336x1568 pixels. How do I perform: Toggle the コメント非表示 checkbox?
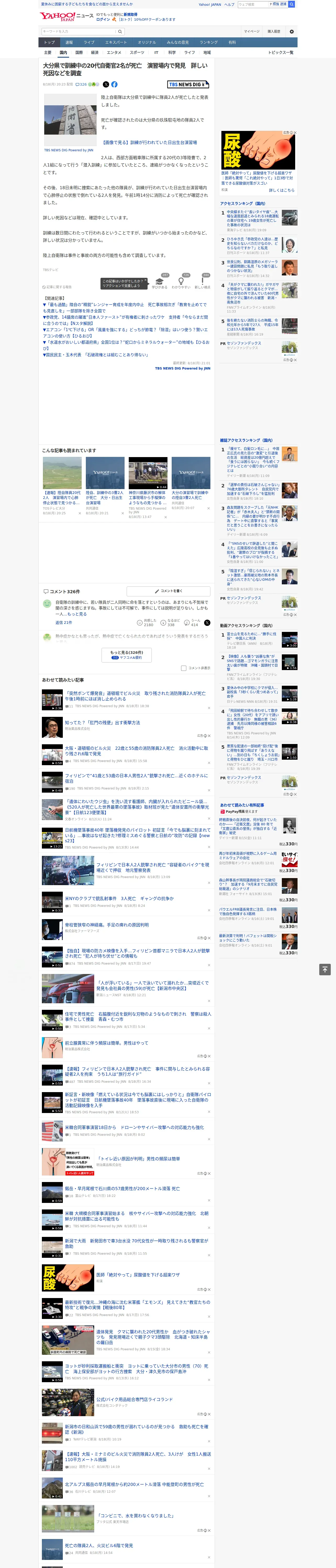point(183,668)
